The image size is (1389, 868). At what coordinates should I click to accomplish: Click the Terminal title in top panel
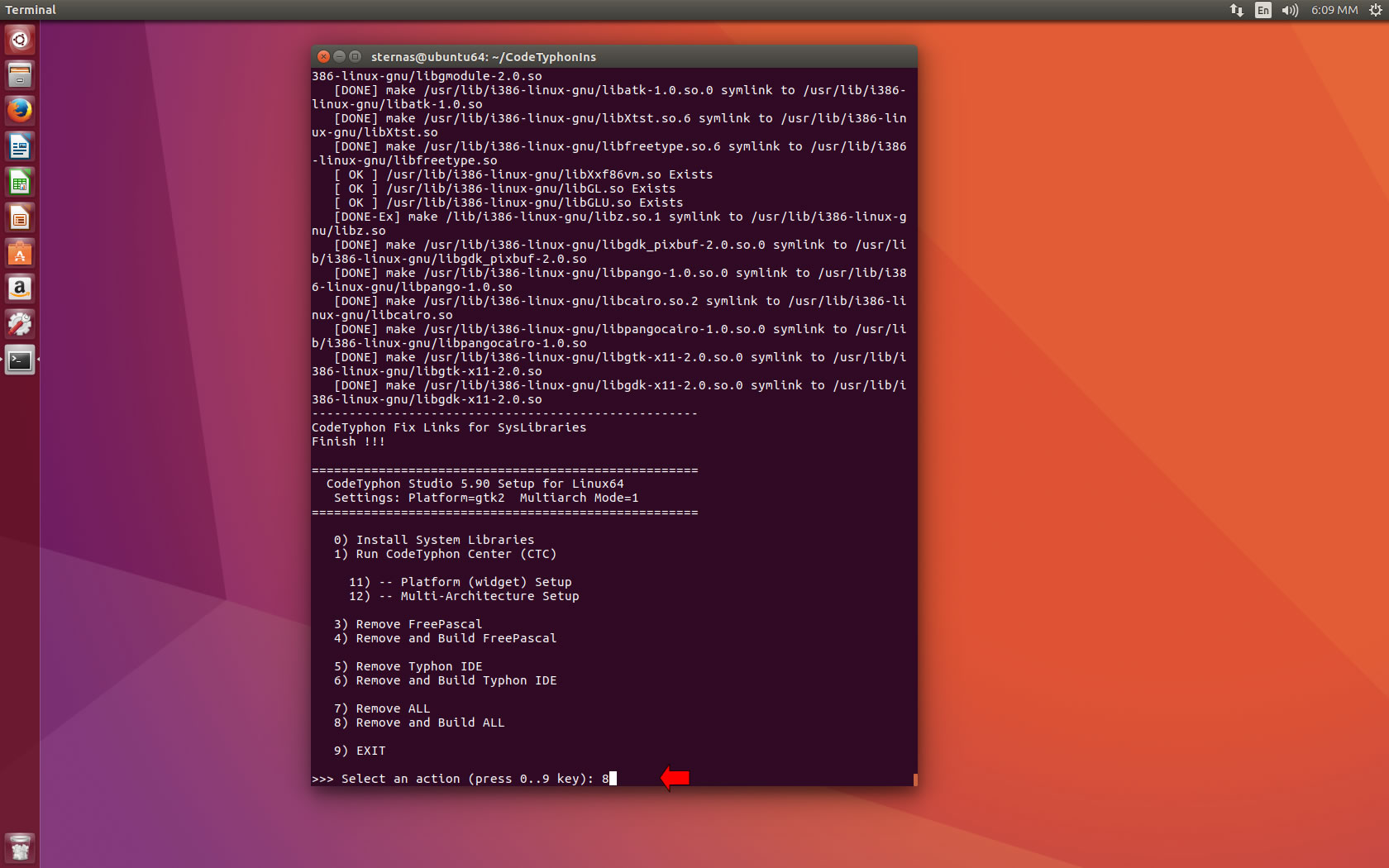[x=31, y=10]
